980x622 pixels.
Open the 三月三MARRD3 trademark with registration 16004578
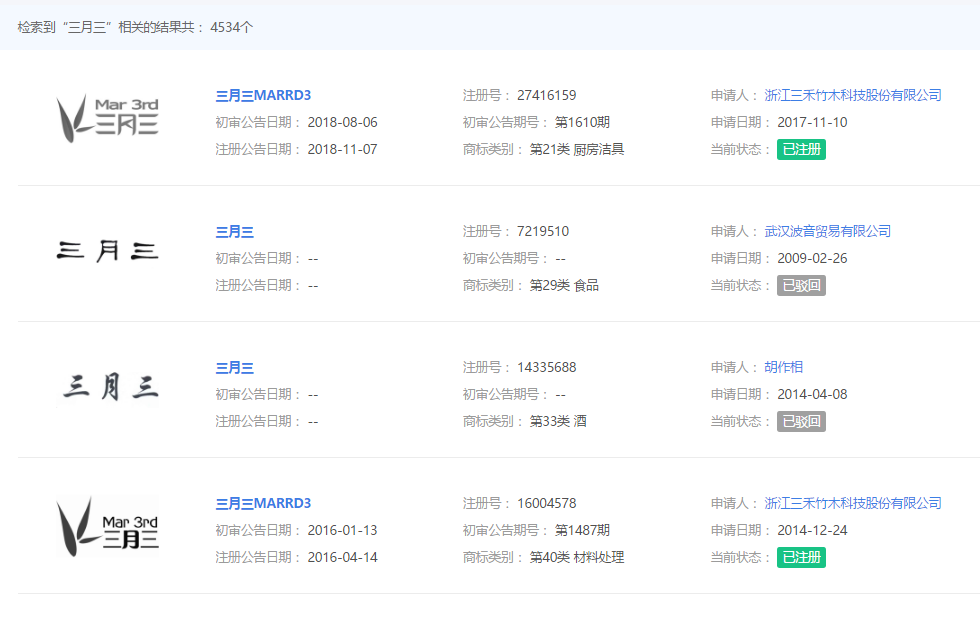click(263, 504)
